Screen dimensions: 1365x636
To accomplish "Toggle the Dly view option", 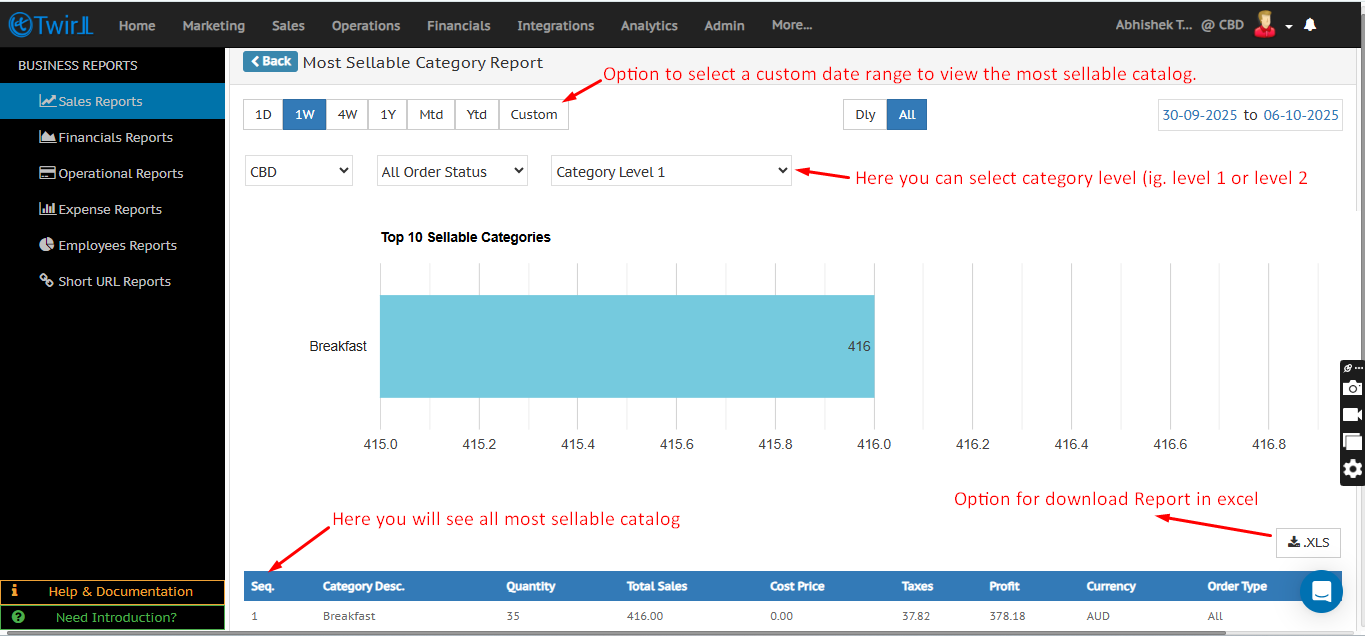I will [x=865, y=115].
